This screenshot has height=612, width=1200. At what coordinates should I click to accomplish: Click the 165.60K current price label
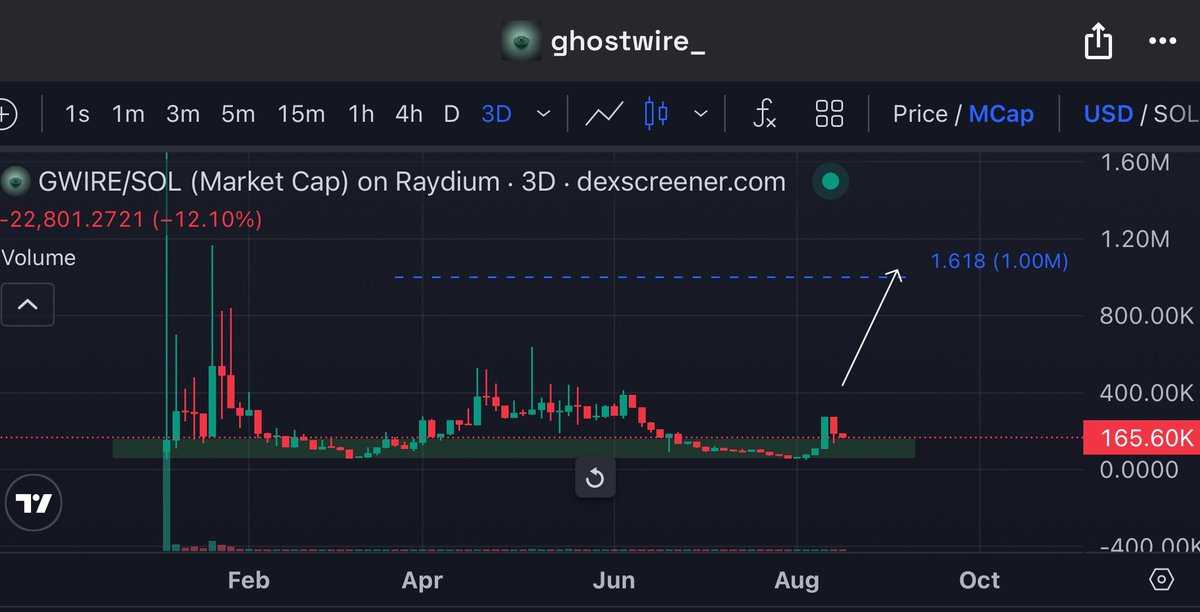1141,438
